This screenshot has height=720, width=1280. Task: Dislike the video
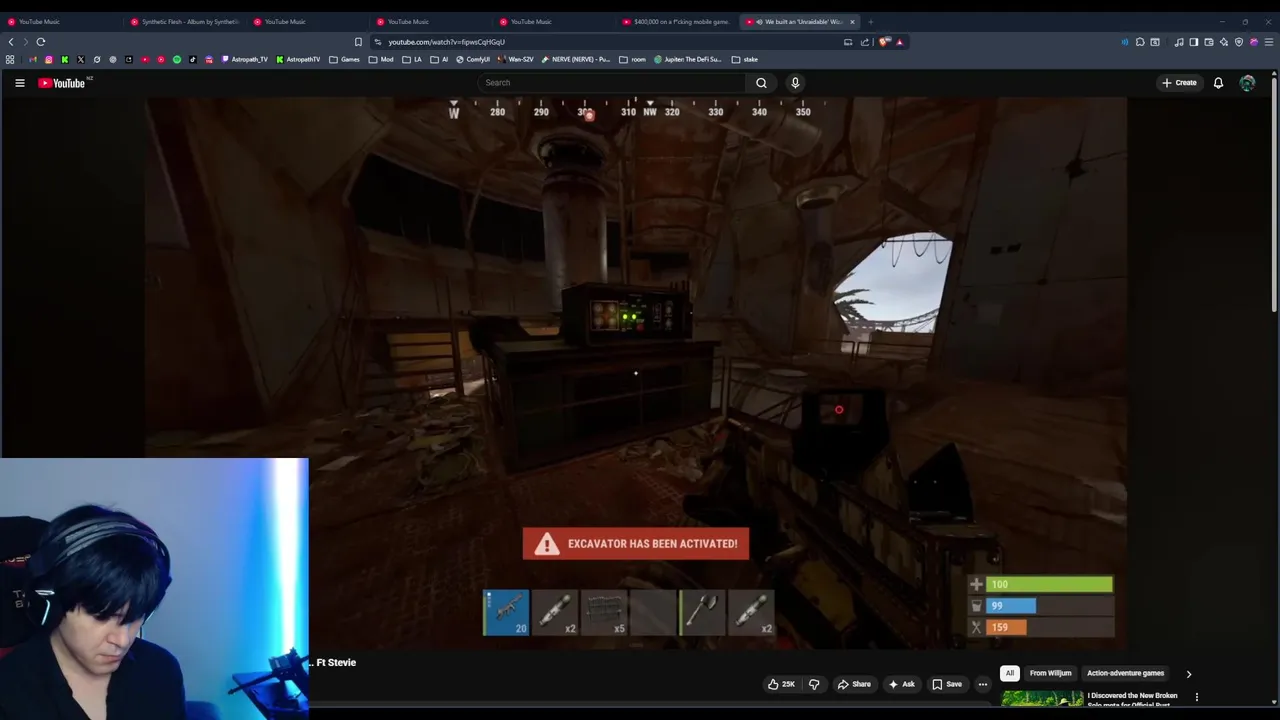pyautogui.click(x=814, y=684)
